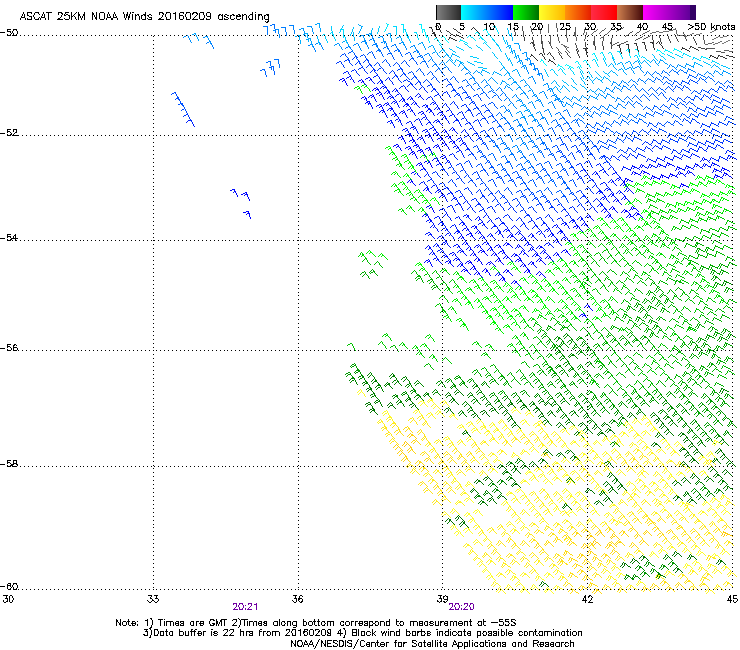Click the '40' value on the legend scale
740x650 pixels.
coord(642,26)
